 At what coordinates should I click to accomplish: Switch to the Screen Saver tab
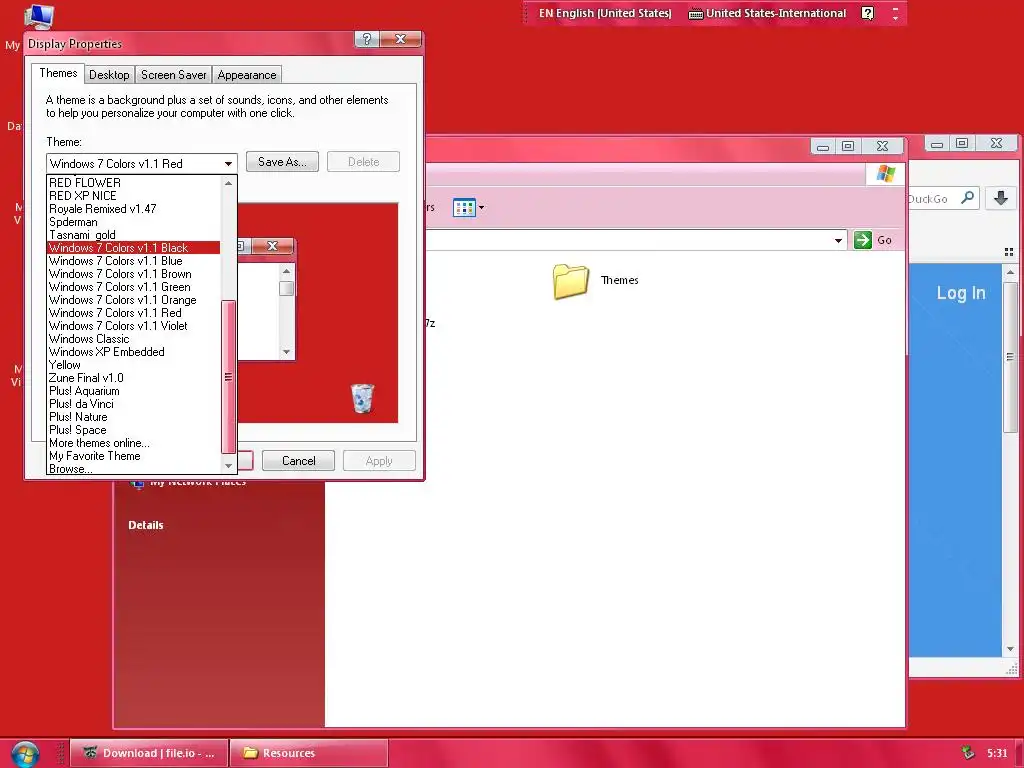pos(174,75)
